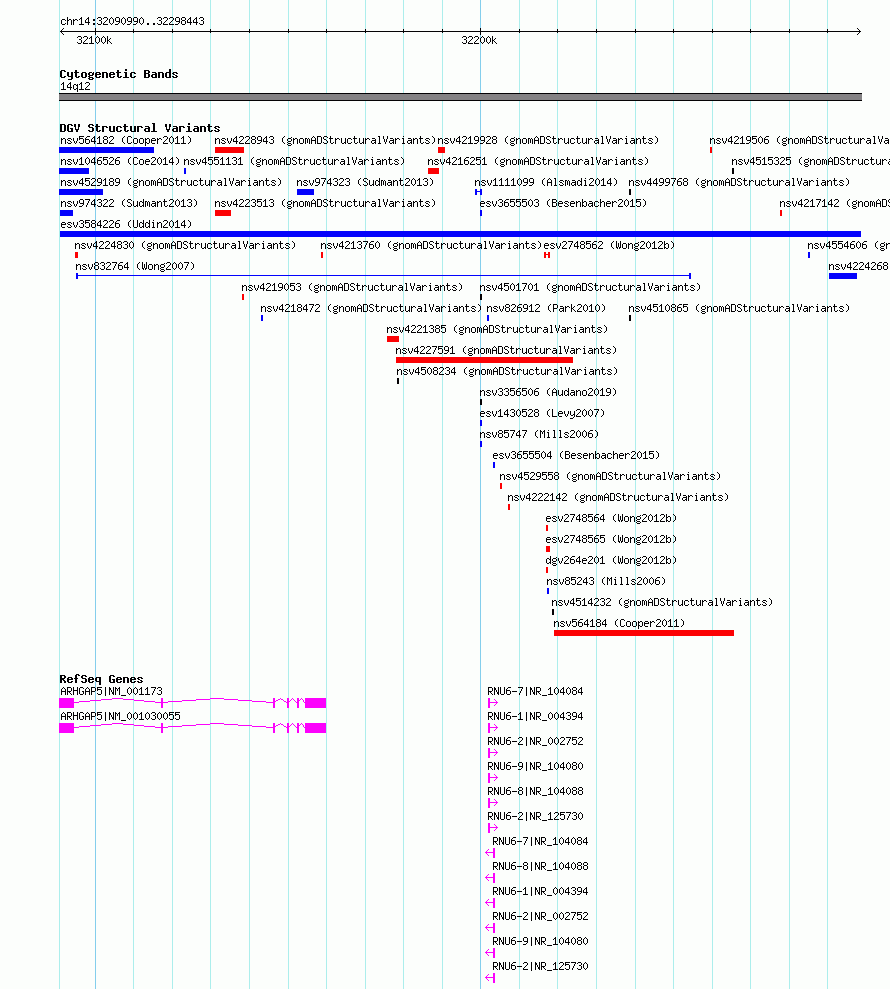890x989 pixels.
Task: Click the nsv4508234 variant label
Action: (507, 372)
